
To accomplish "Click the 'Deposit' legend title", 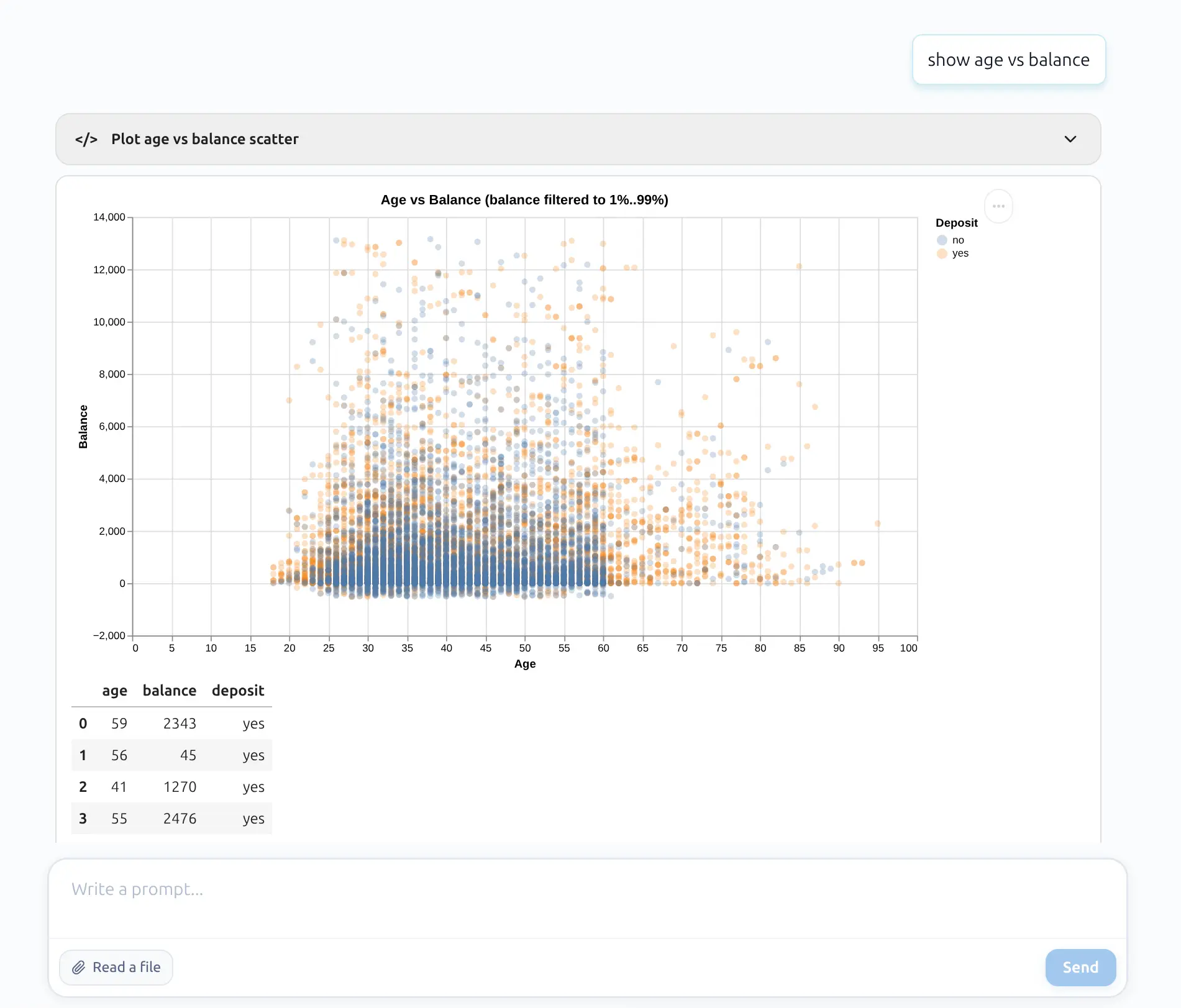I will (x=956, y=223).
